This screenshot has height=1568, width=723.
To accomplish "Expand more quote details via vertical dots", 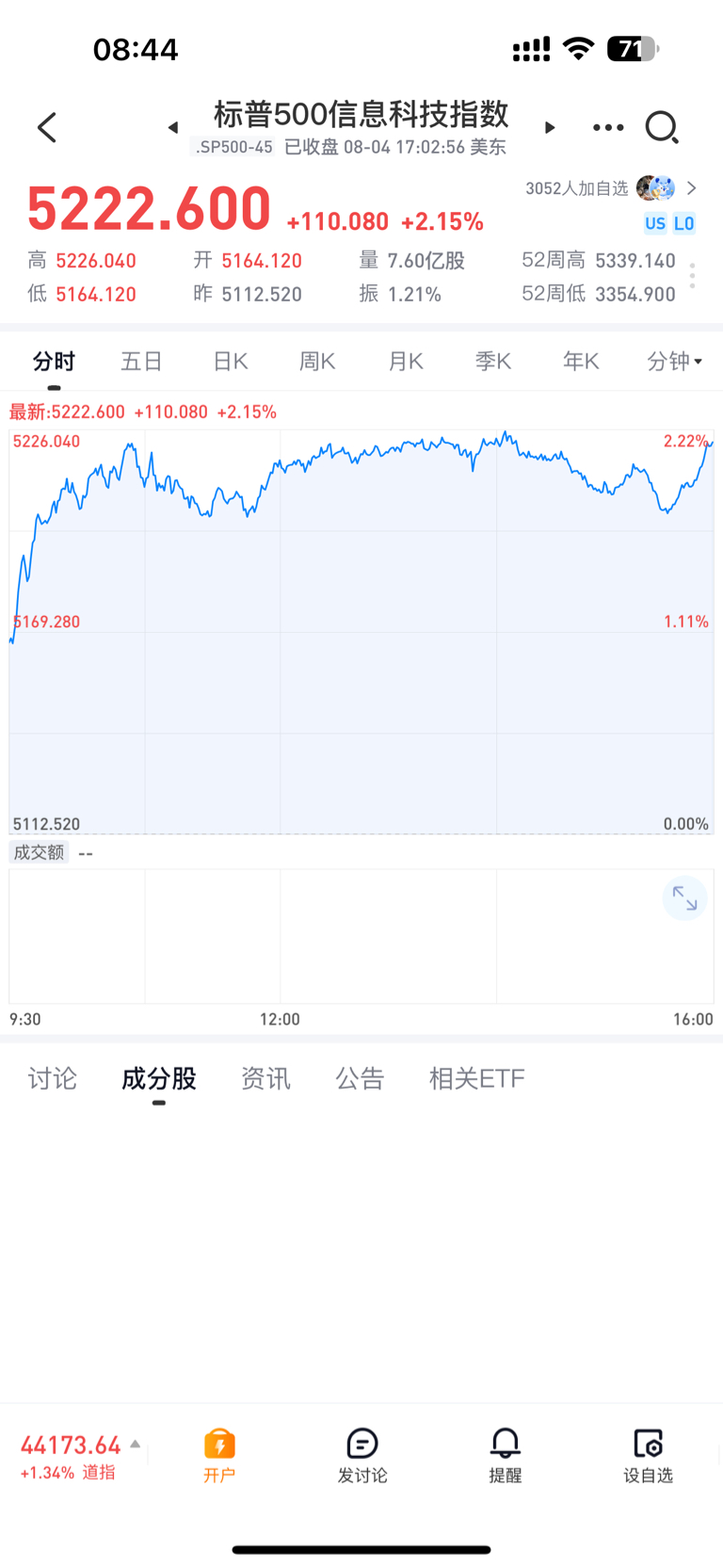I will [693, 276].
